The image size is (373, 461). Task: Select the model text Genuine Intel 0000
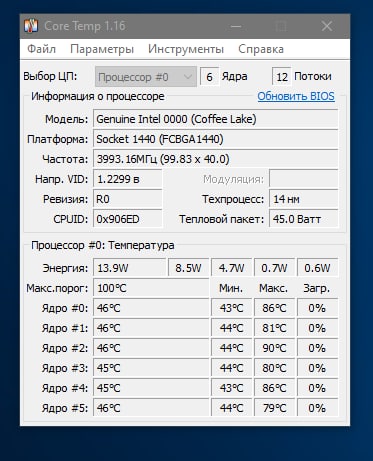coord(142,119)
